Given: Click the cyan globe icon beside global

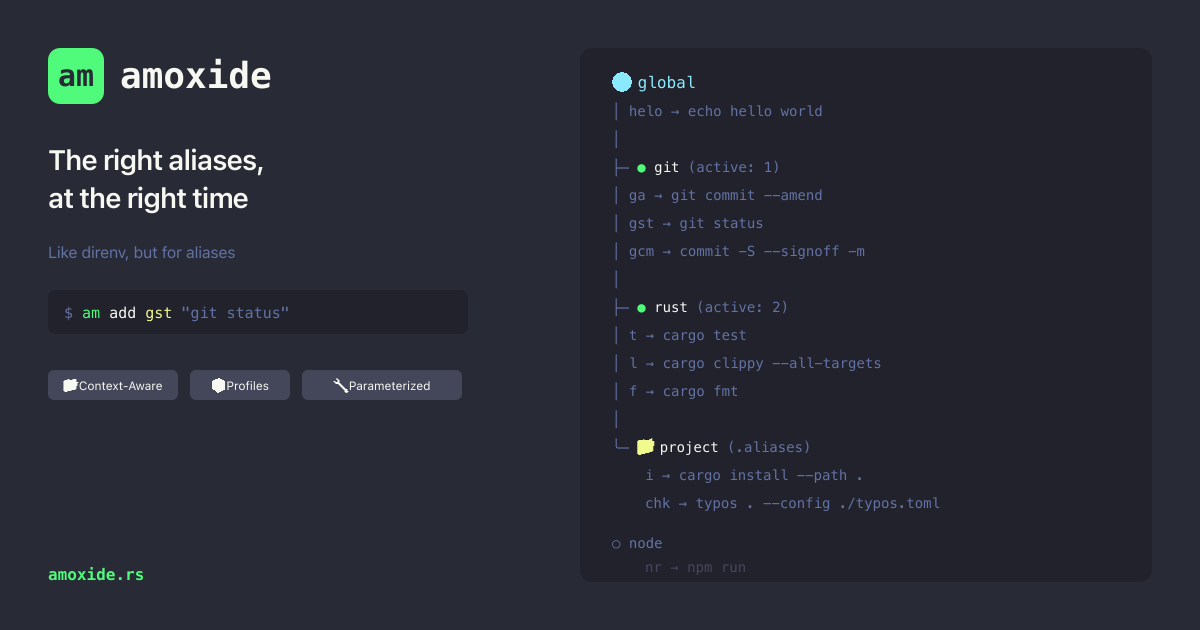Looking at the screenshot, I should tap(622, 82).
